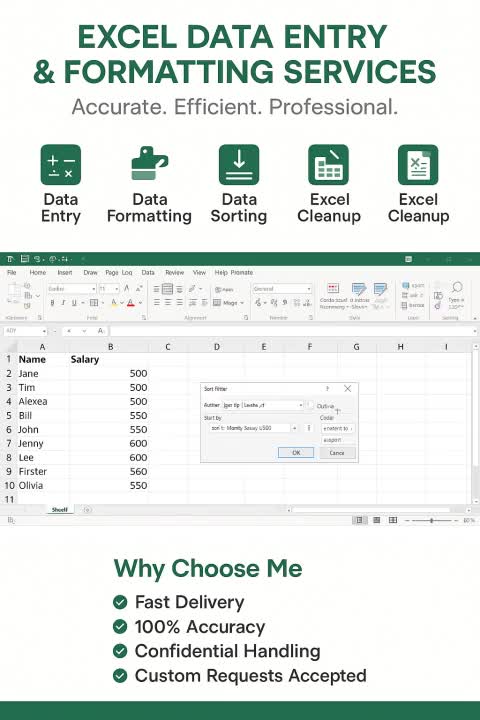480x720 pixels.
Task: Open the font size dropdown
Action: tap(117, 289)
